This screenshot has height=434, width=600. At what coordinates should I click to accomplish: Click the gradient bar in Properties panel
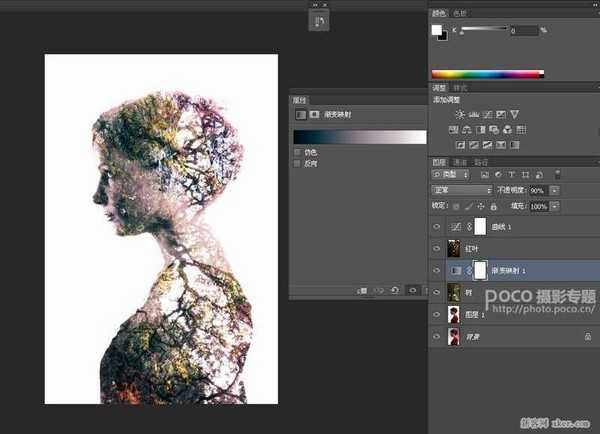[x=359, y=136]
